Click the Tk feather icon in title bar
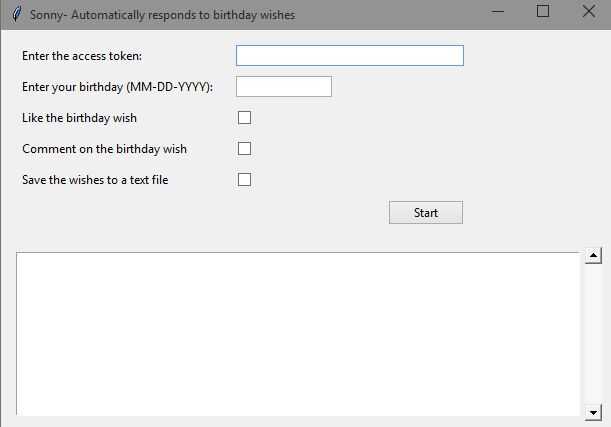 point(16,15)
